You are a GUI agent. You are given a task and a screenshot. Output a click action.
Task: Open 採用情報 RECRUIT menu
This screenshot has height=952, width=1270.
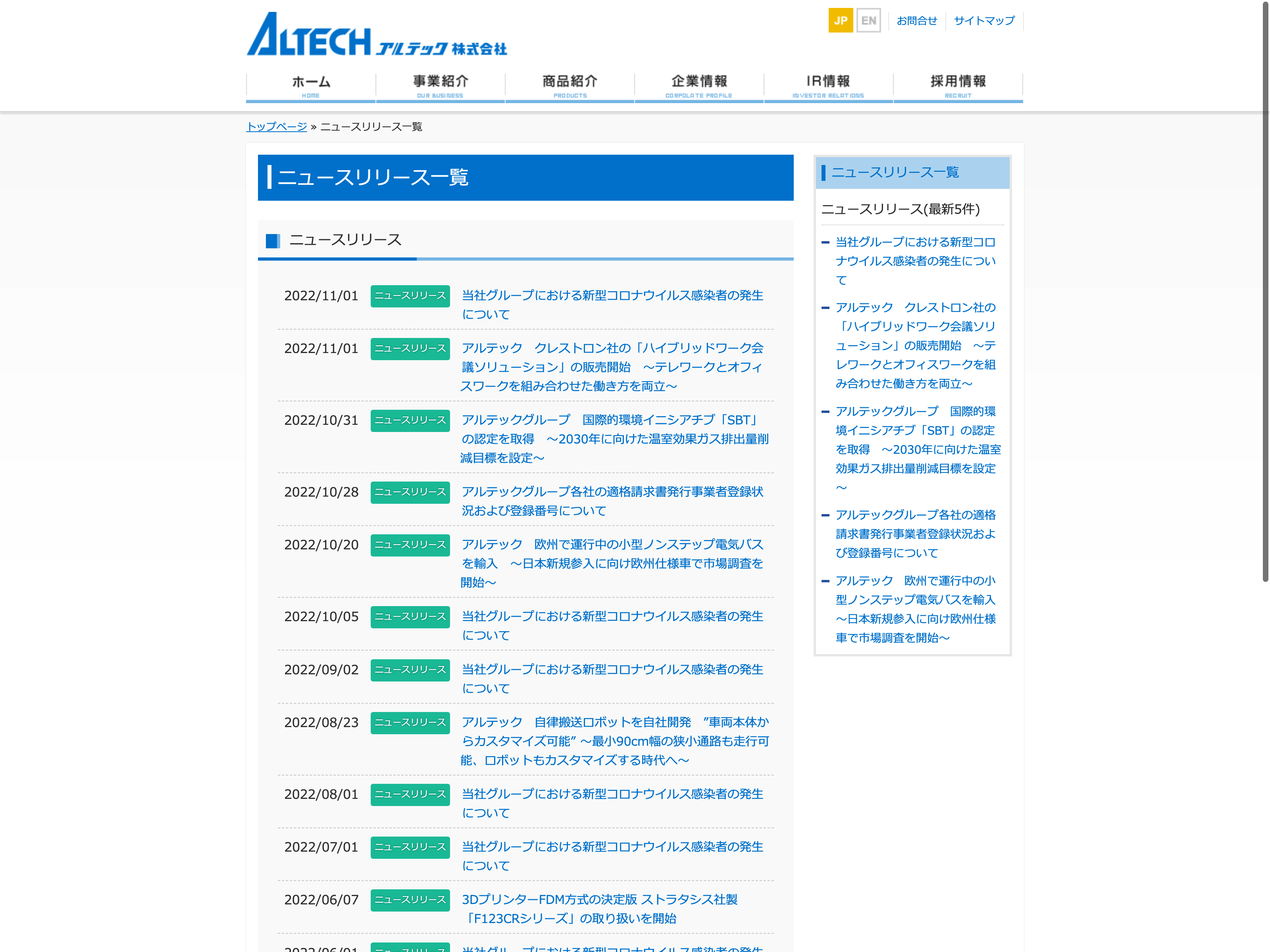coord(958,86)
